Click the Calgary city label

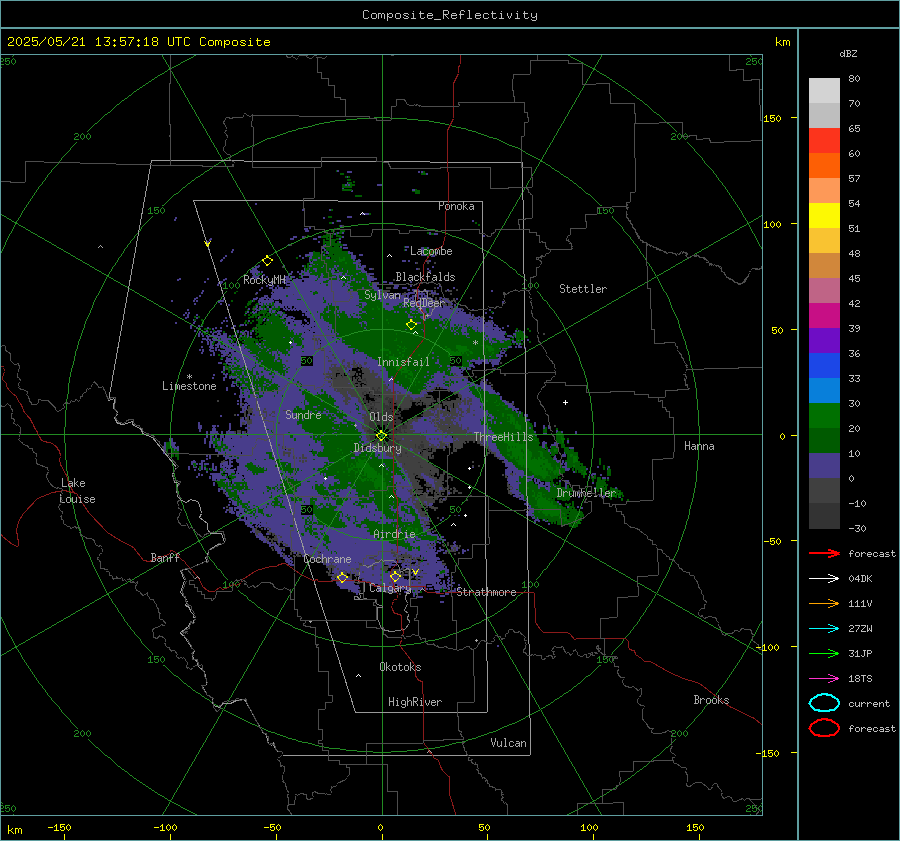coord(390,588)
